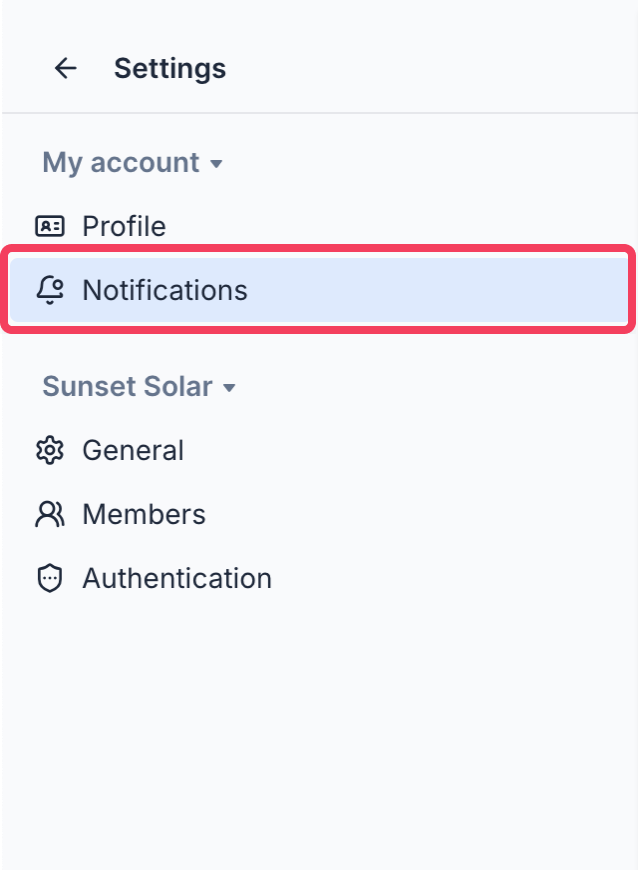638x870 pixels.
Task: Click the General gear icon
Action: click(49, 450)
